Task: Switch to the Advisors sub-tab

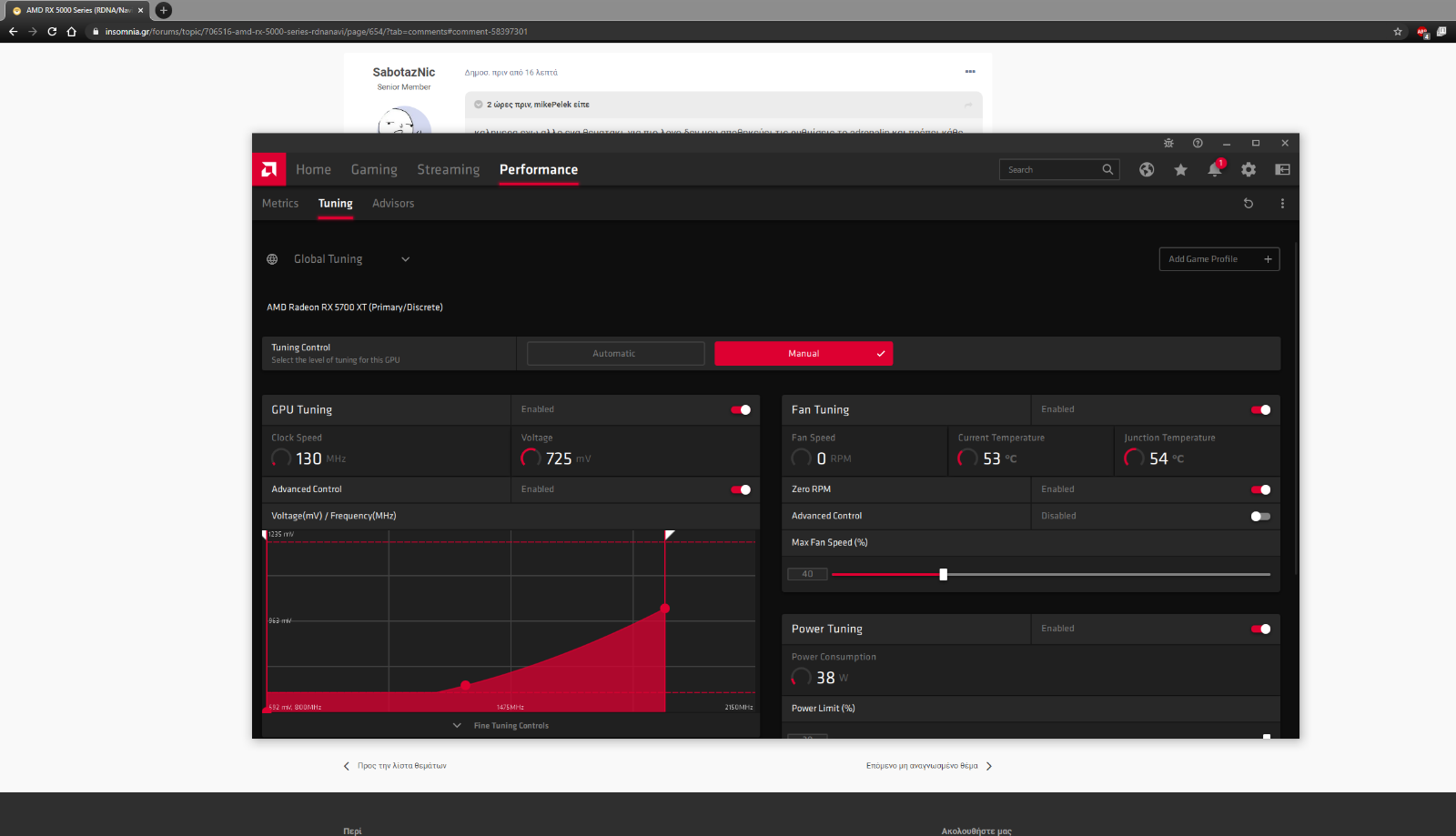Action: 393,204
